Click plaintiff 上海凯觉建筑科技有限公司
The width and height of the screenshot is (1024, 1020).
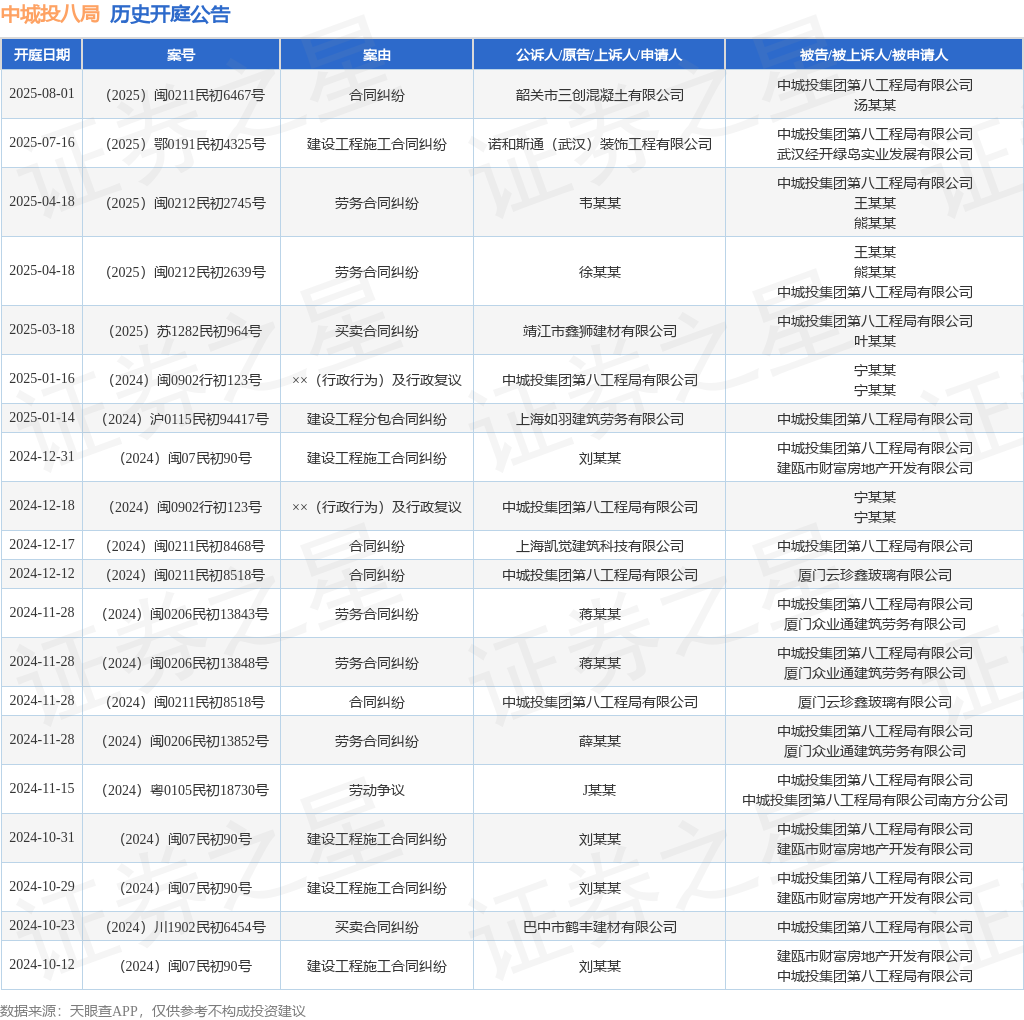(600, 547)
